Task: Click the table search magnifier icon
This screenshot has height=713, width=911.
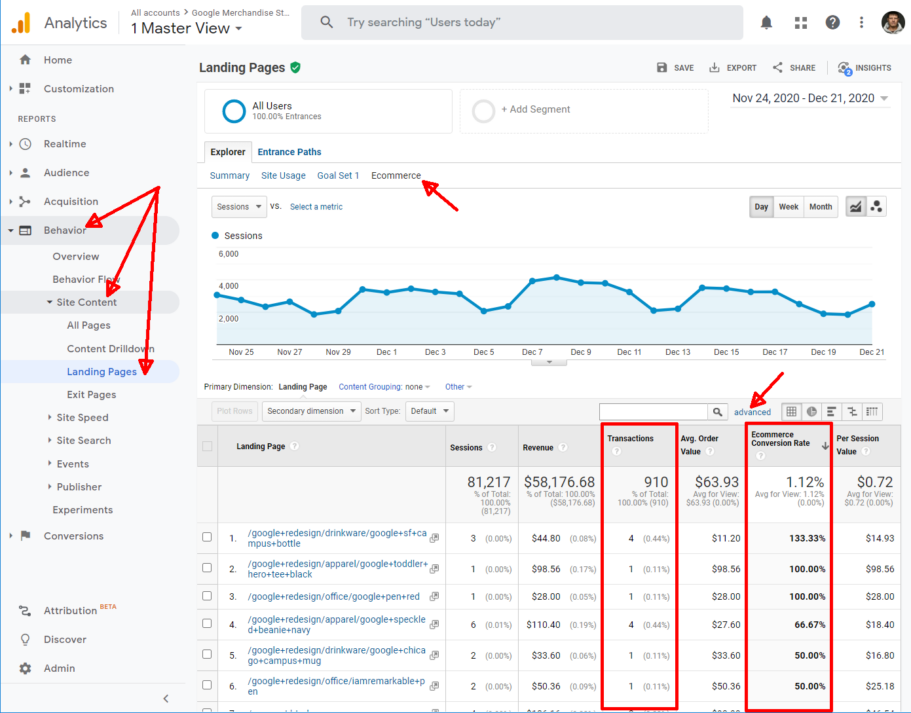Action: point(718,411)
